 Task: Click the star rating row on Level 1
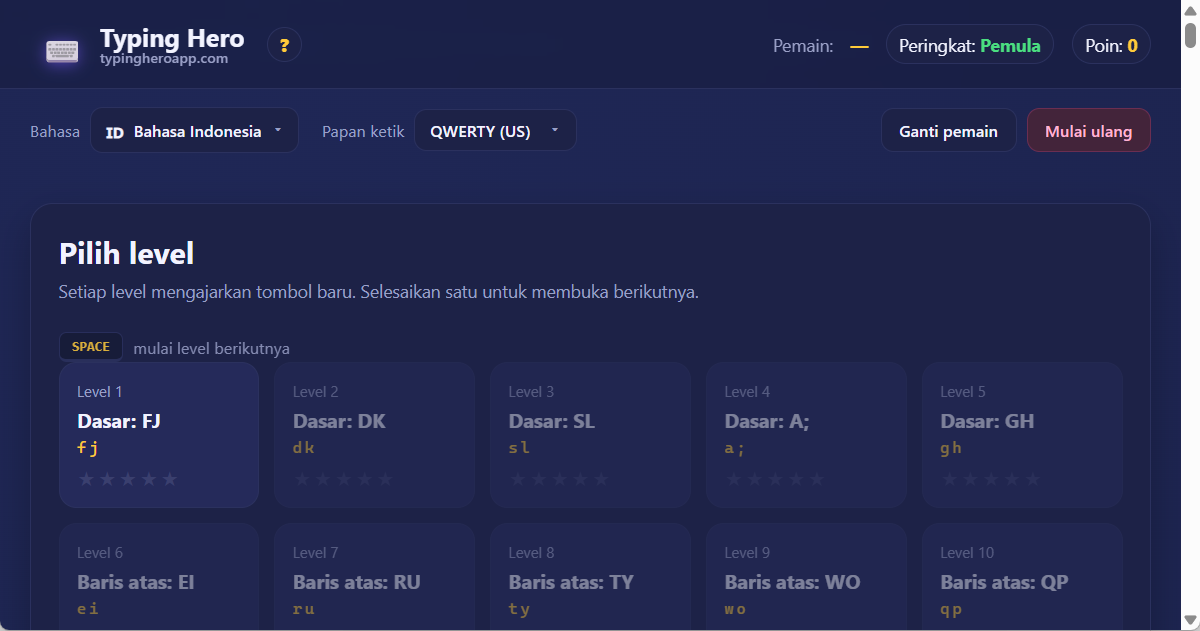click(x=128, y=479)
